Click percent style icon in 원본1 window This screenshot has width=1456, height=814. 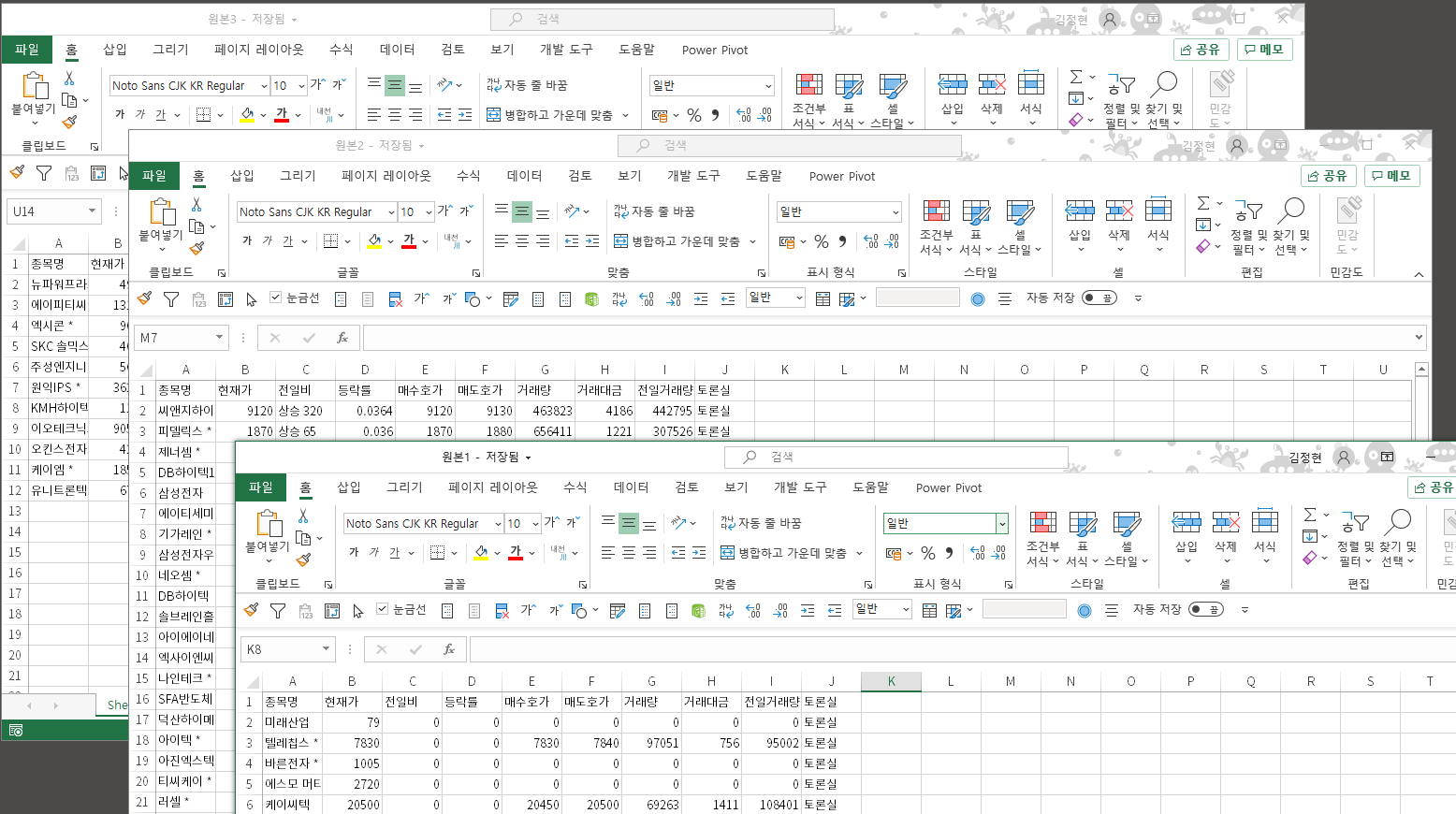928,553
